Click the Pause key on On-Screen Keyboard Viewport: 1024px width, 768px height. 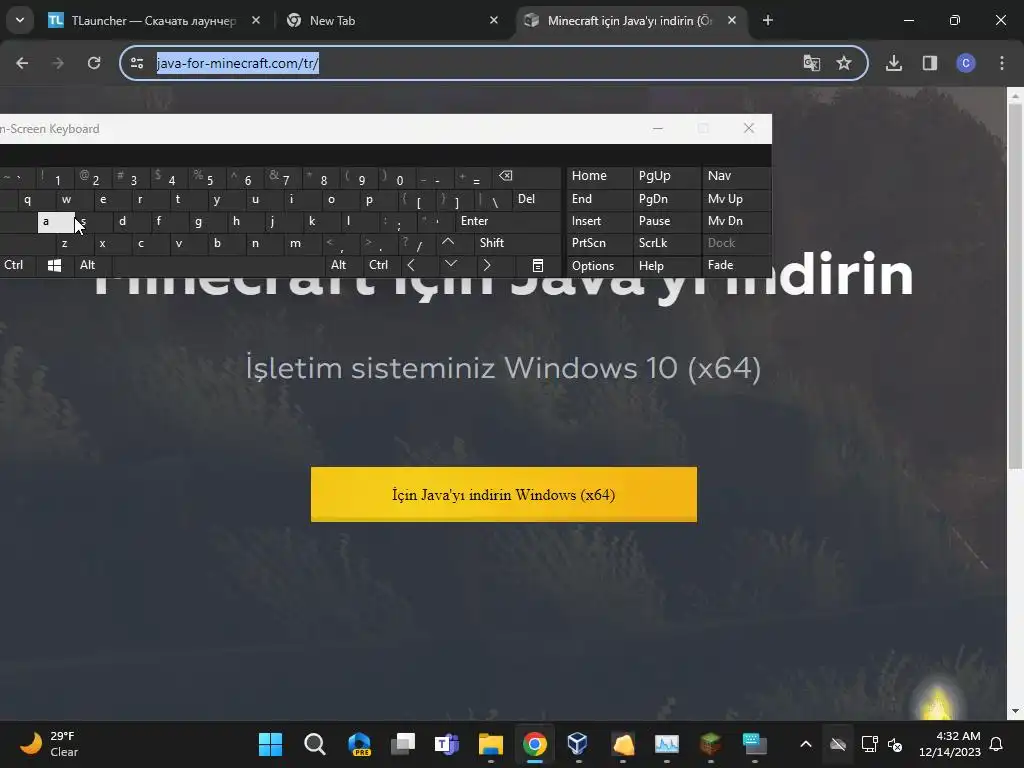[x=667, y=221]
